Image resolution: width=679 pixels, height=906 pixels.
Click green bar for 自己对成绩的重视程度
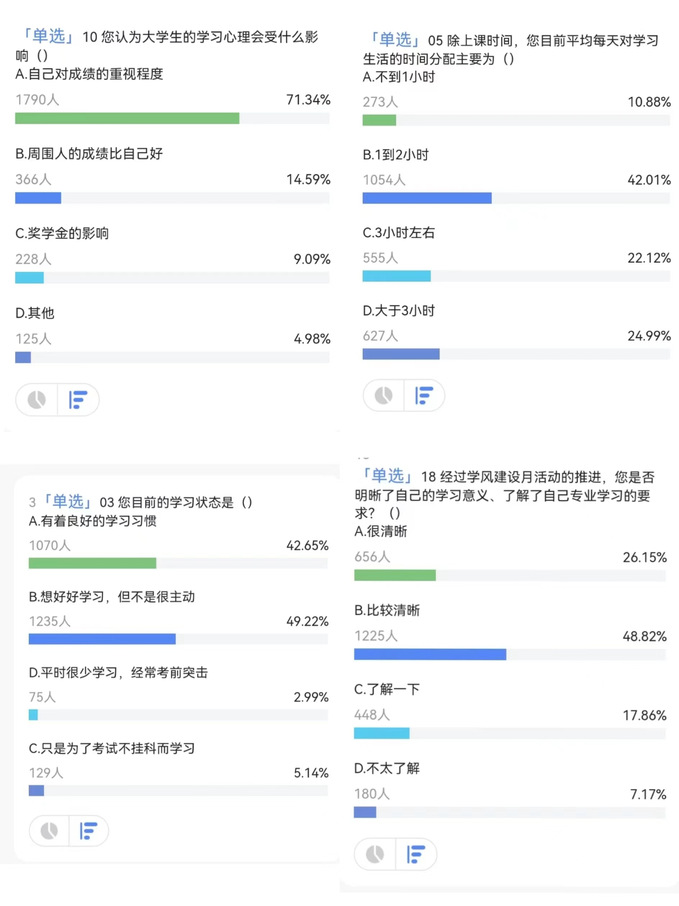[127, 118]
